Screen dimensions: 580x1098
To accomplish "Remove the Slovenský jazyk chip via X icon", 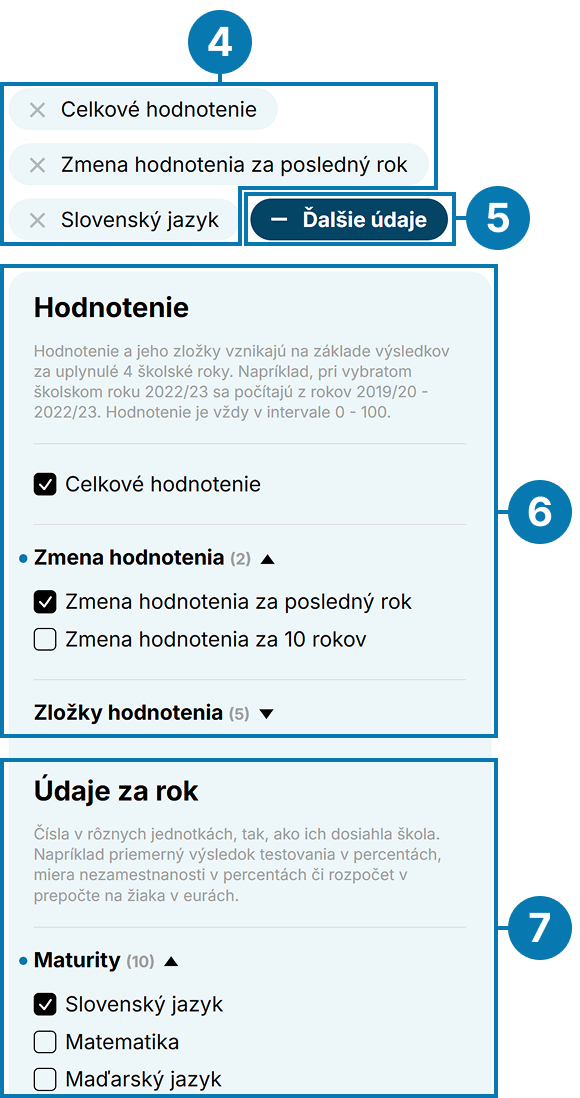I will click(x=37, y=221).
